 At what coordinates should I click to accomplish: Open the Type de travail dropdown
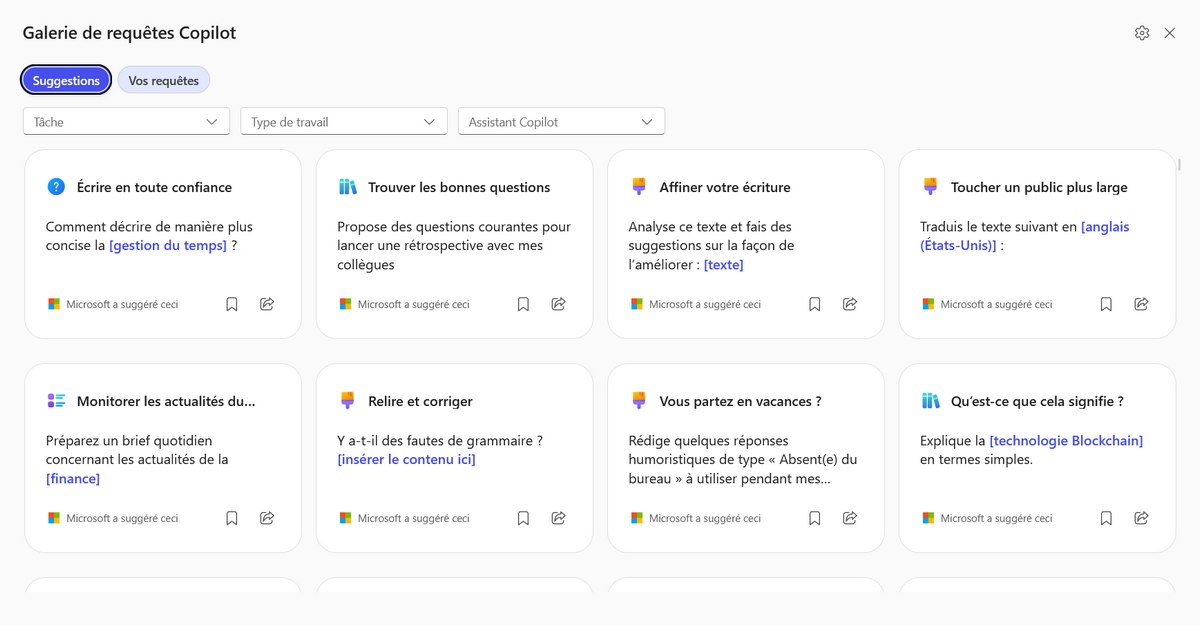pyautogui.click(x=343, y=122)
